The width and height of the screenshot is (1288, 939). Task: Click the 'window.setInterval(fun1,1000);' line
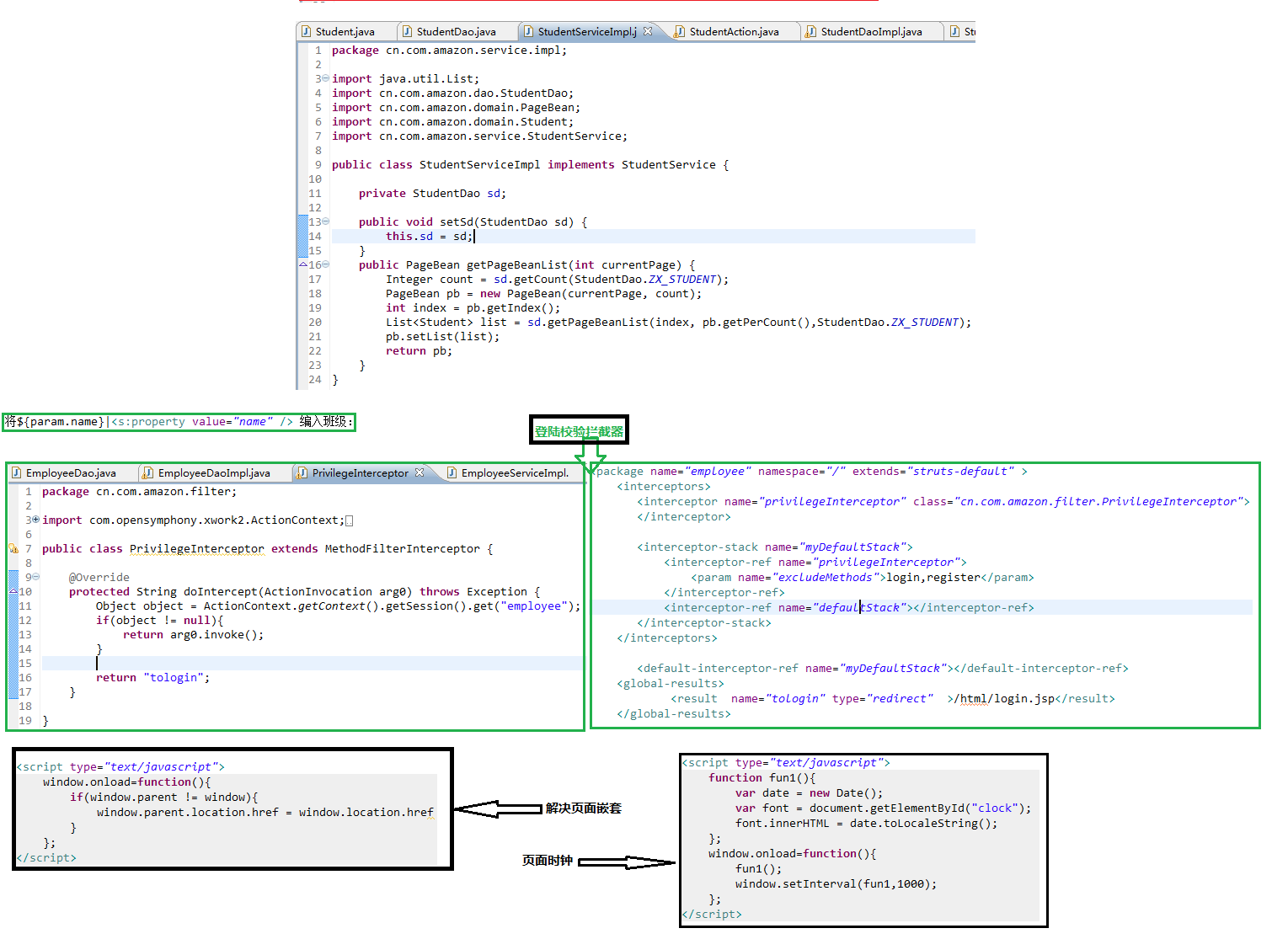836,883
